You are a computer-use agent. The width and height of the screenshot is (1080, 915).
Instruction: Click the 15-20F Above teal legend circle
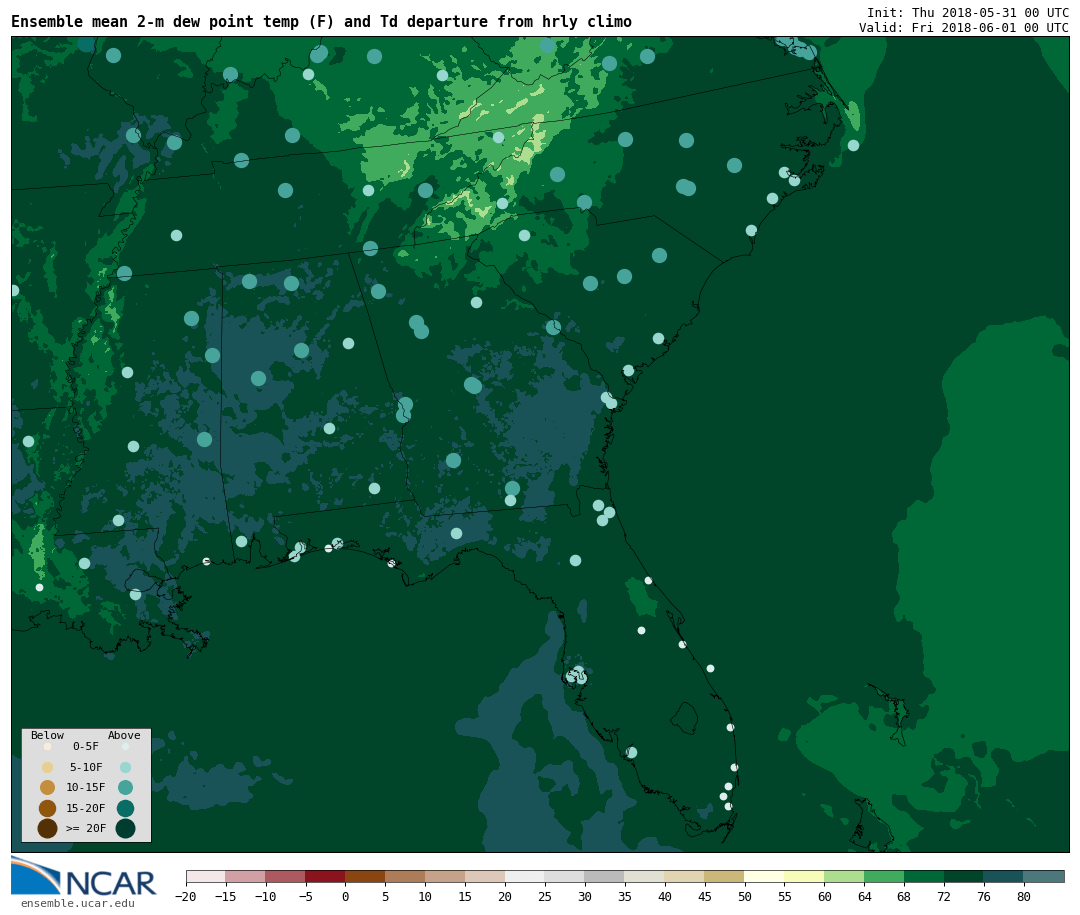click(x=125, y=808)
